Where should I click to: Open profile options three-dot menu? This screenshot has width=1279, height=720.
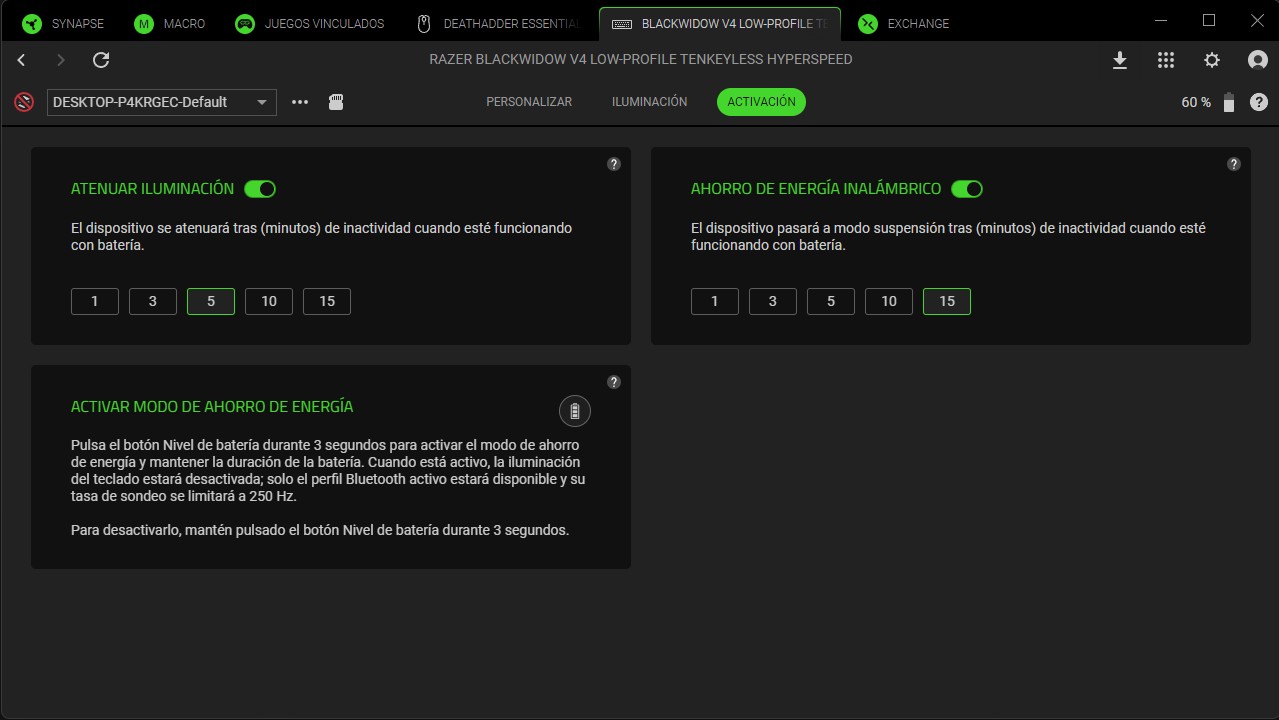300,102
